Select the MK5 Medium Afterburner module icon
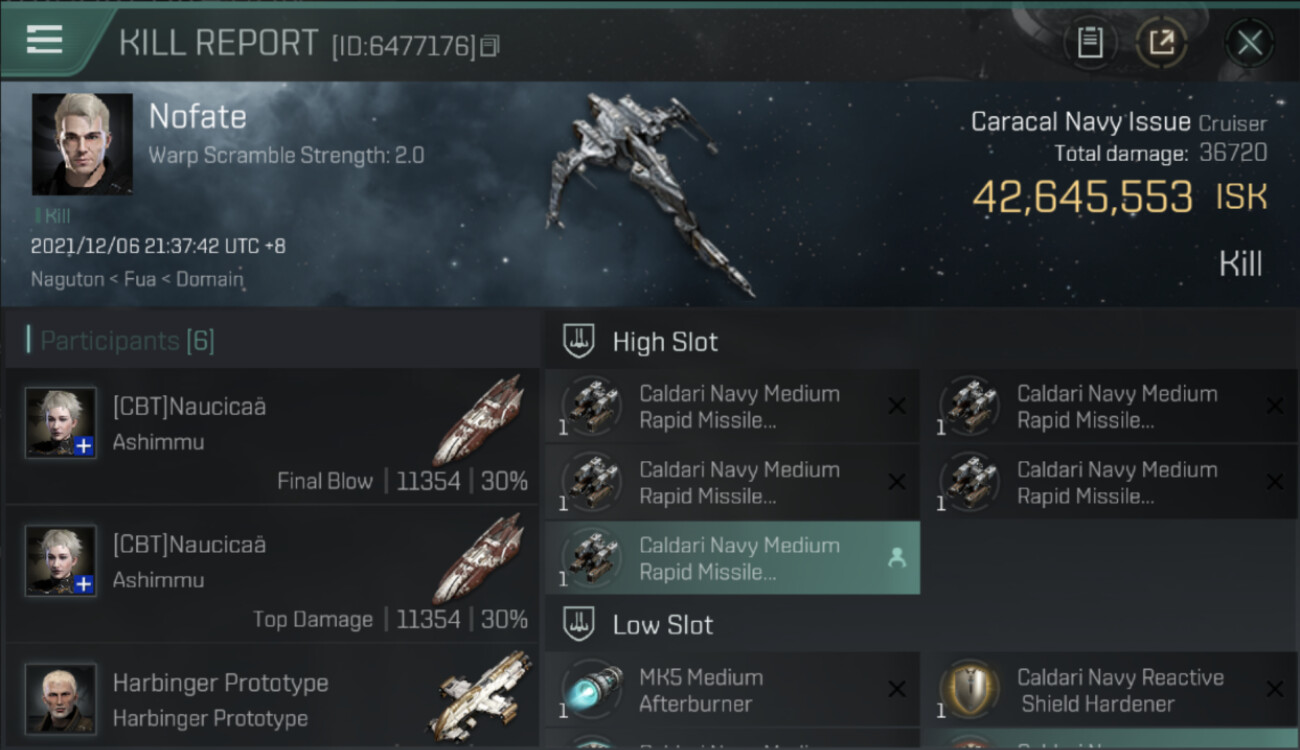Image resolution: width=1300 pixels, height=750 pixels. pos(592,690)
